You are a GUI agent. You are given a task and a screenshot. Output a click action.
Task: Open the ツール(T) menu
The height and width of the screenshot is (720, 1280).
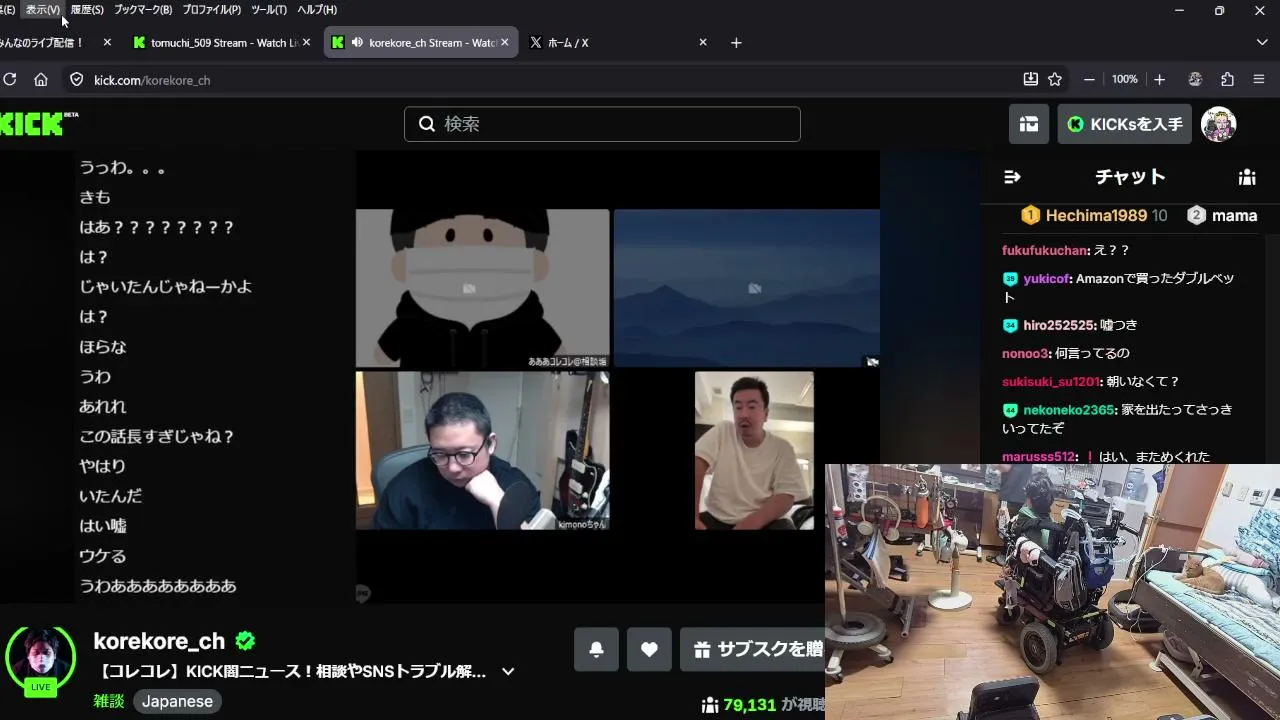[268, 10]
